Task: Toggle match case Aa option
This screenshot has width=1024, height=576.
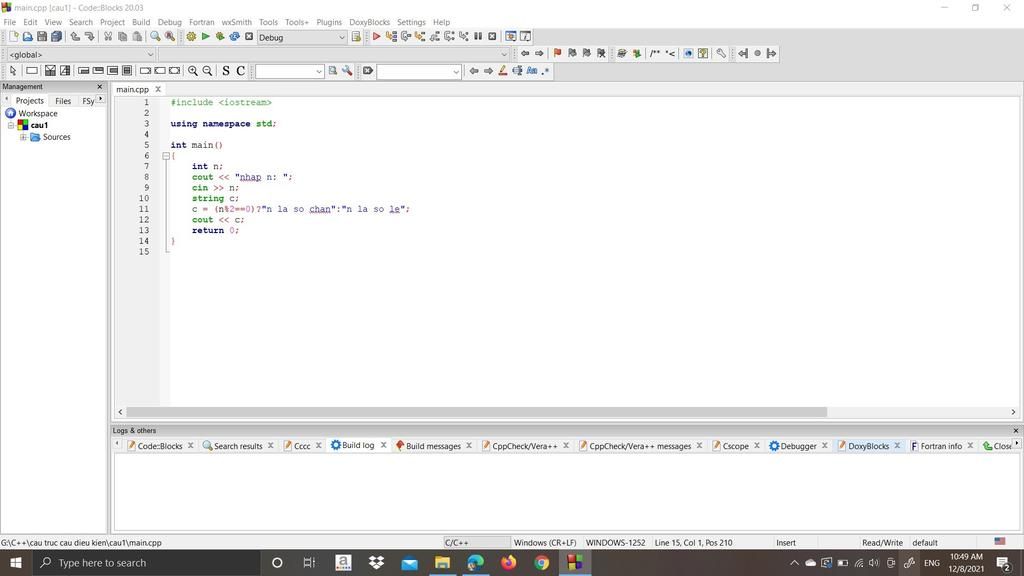Action: pos(532,71)
